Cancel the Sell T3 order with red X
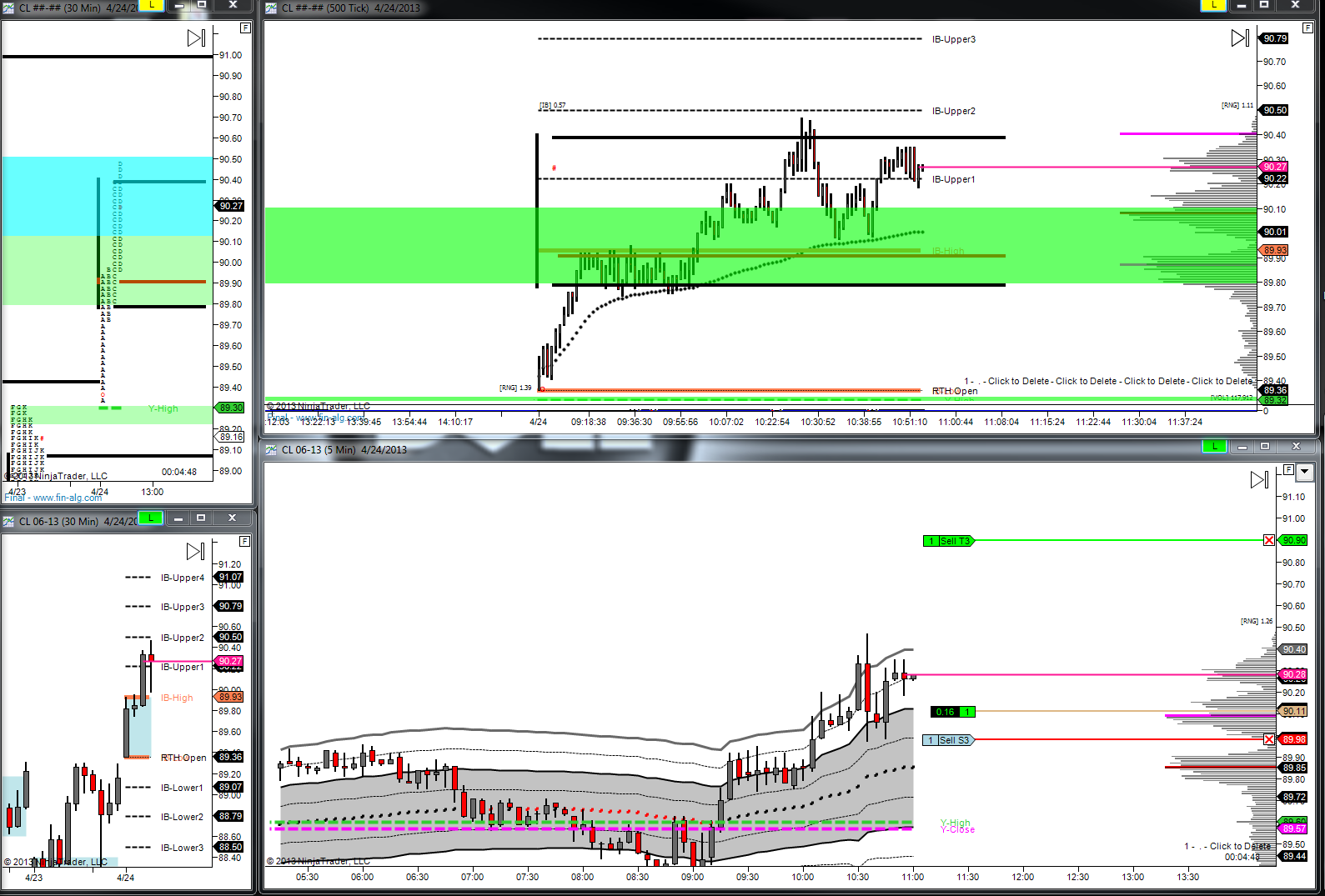 pyautogui.click(x=1269, y=541)
